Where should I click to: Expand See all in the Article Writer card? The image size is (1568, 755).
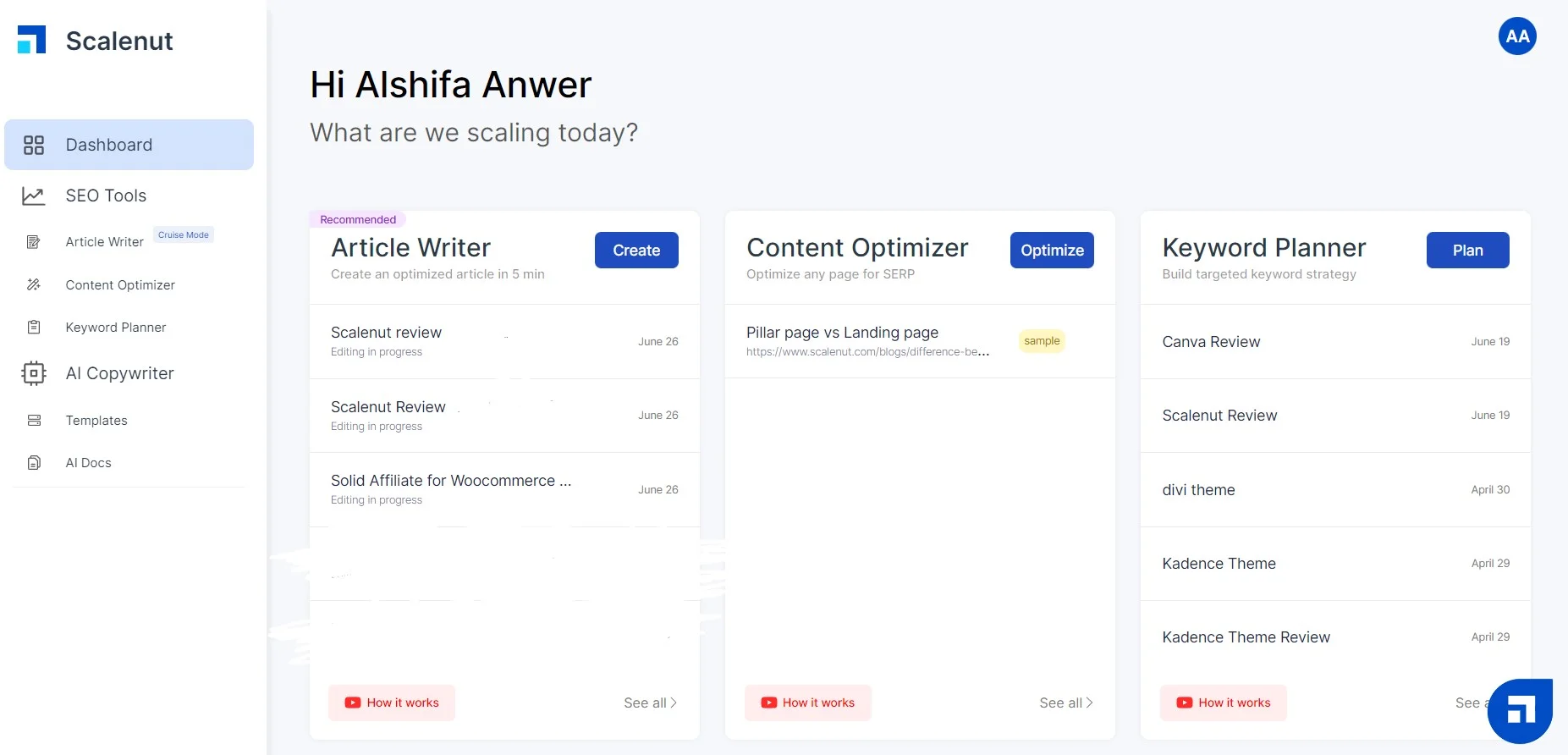pyautogui.click(x=648, y=703)
